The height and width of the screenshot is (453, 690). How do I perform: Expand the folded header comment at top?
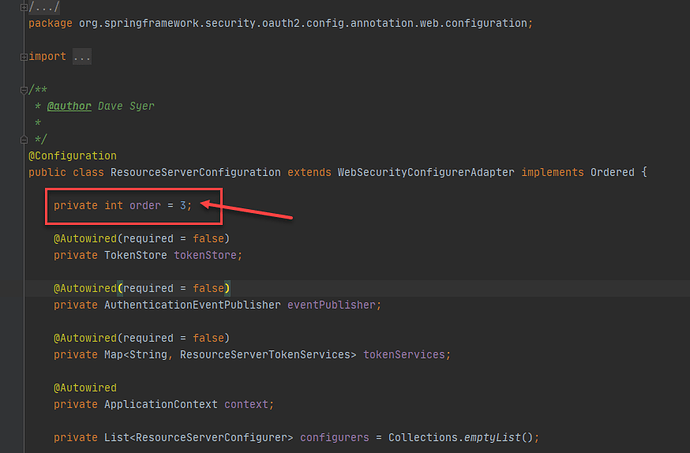coord(24,7)
